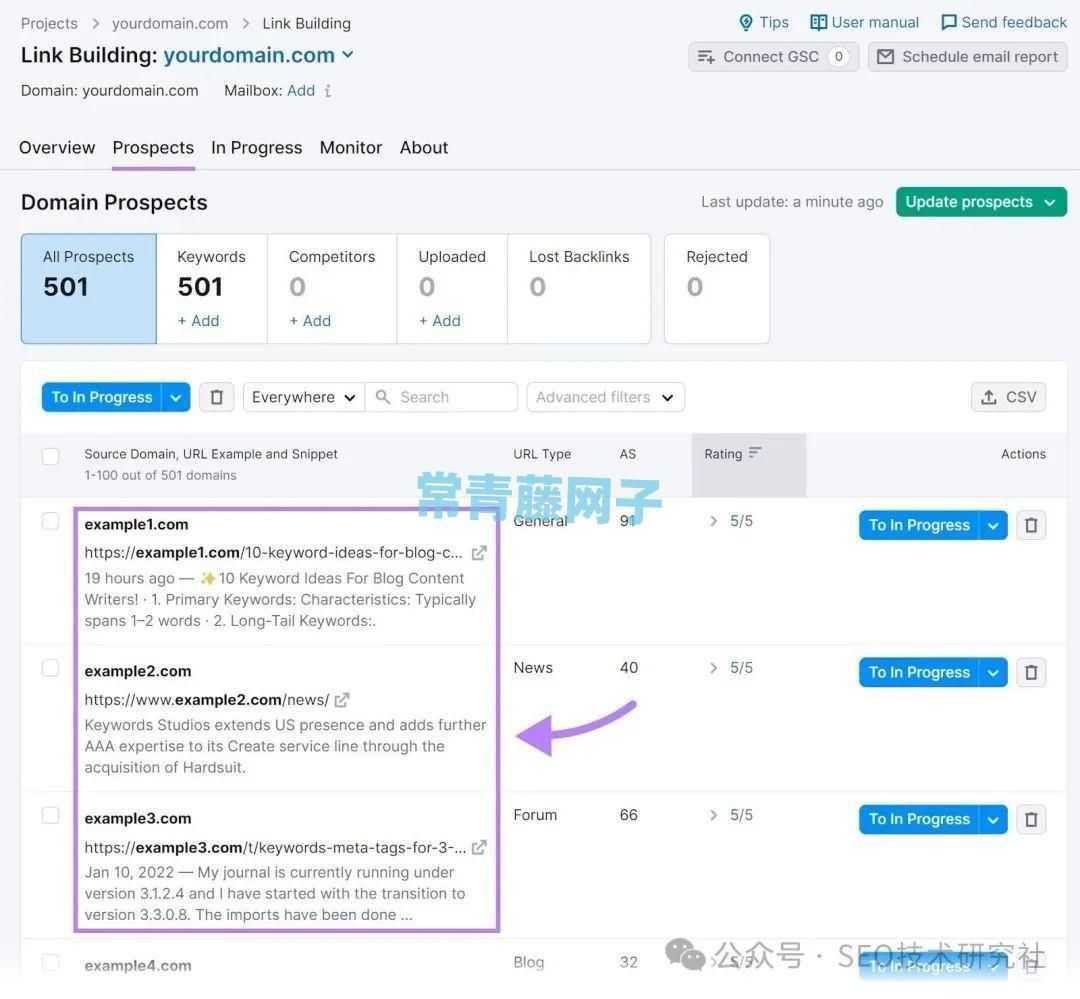The height and width of the screenshot is (999, 1080).
Task: Select the All Prospects 501 card
Action: coord(89,289)
